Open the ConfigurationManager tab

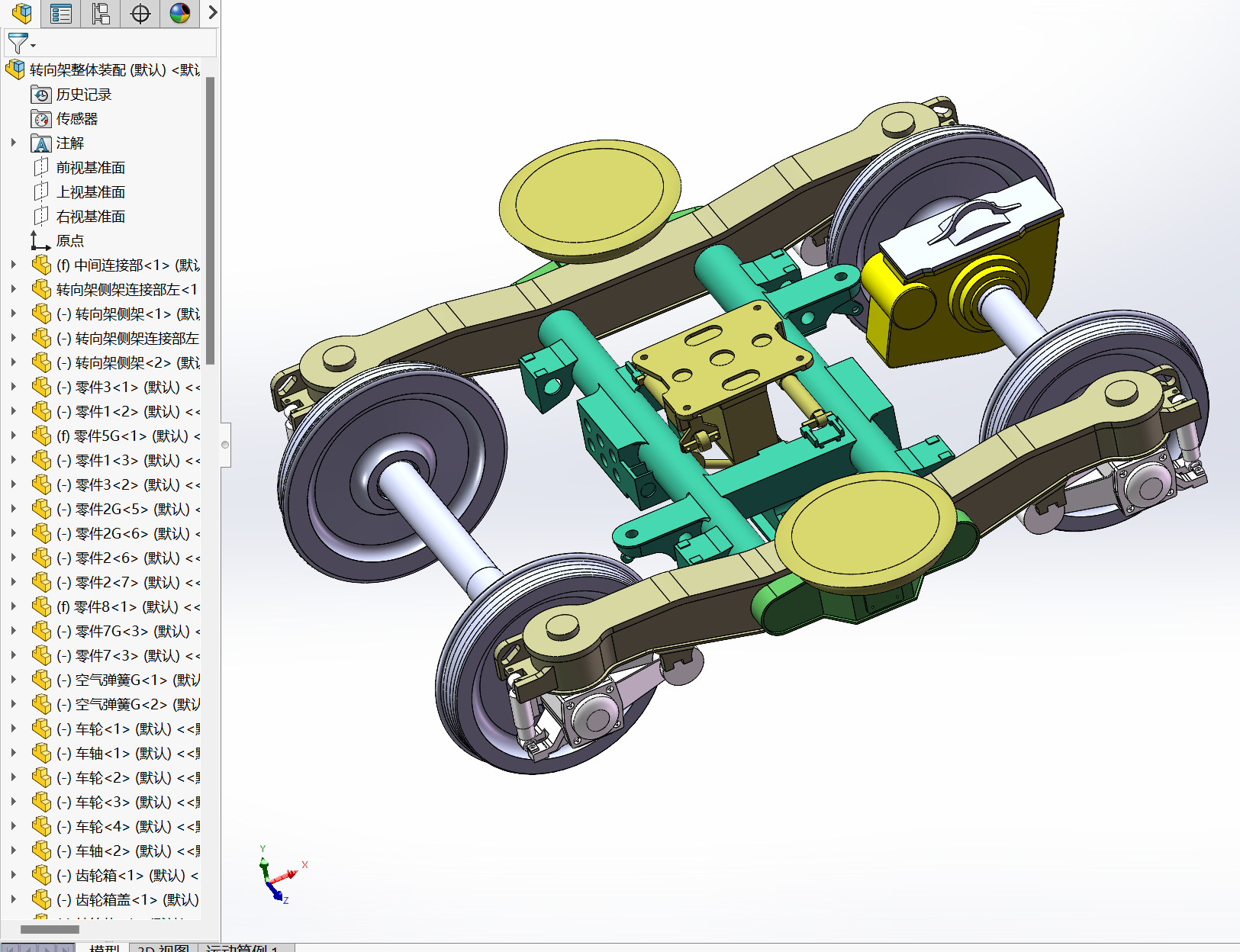(101, 13)
